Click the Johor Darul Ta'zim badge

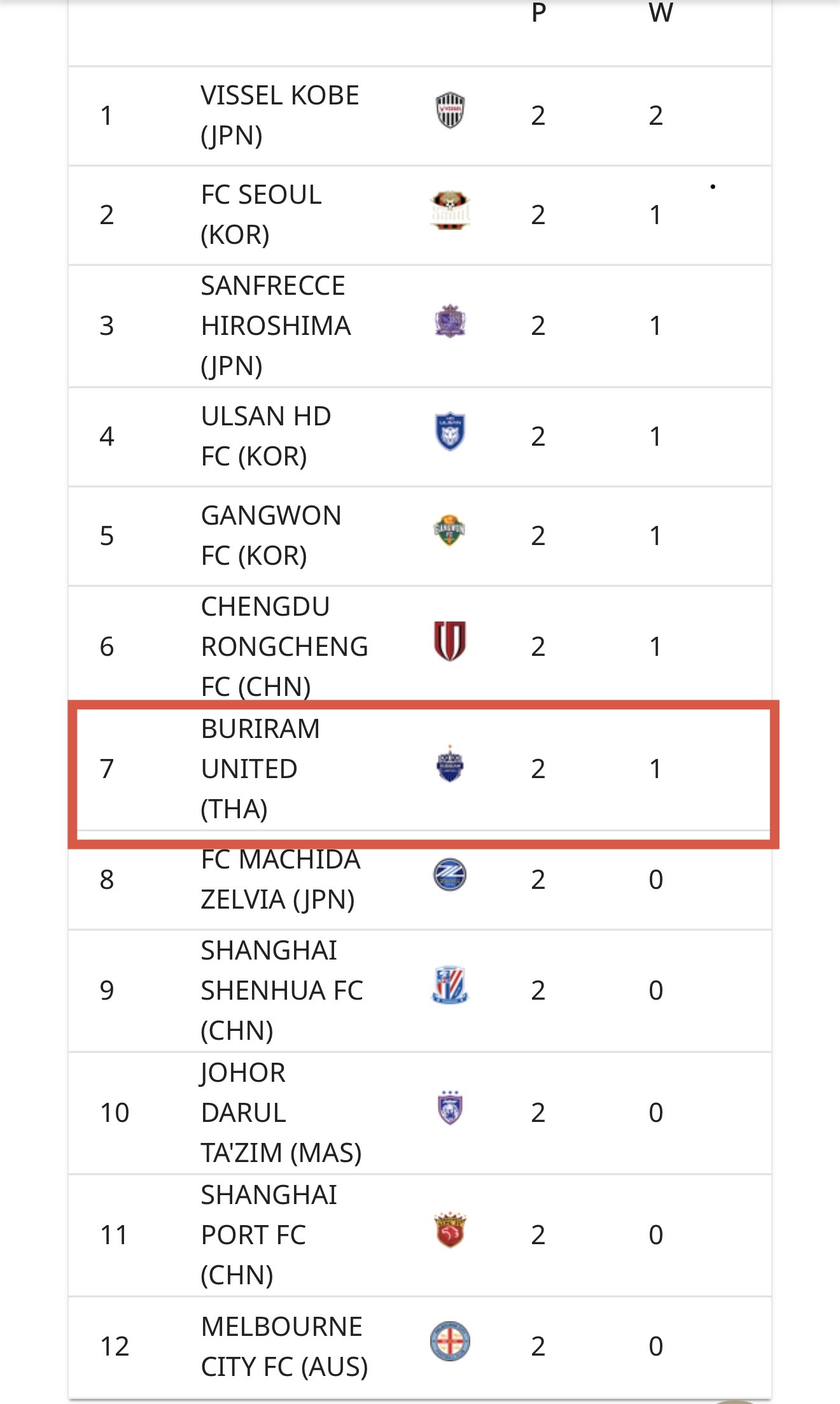450,1108
